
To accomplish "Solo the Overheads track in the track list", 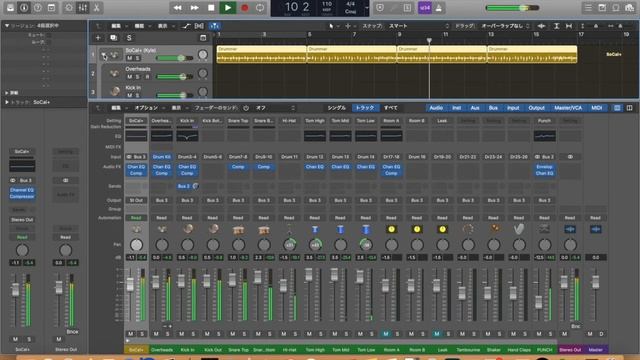I will tap(138, 77).
